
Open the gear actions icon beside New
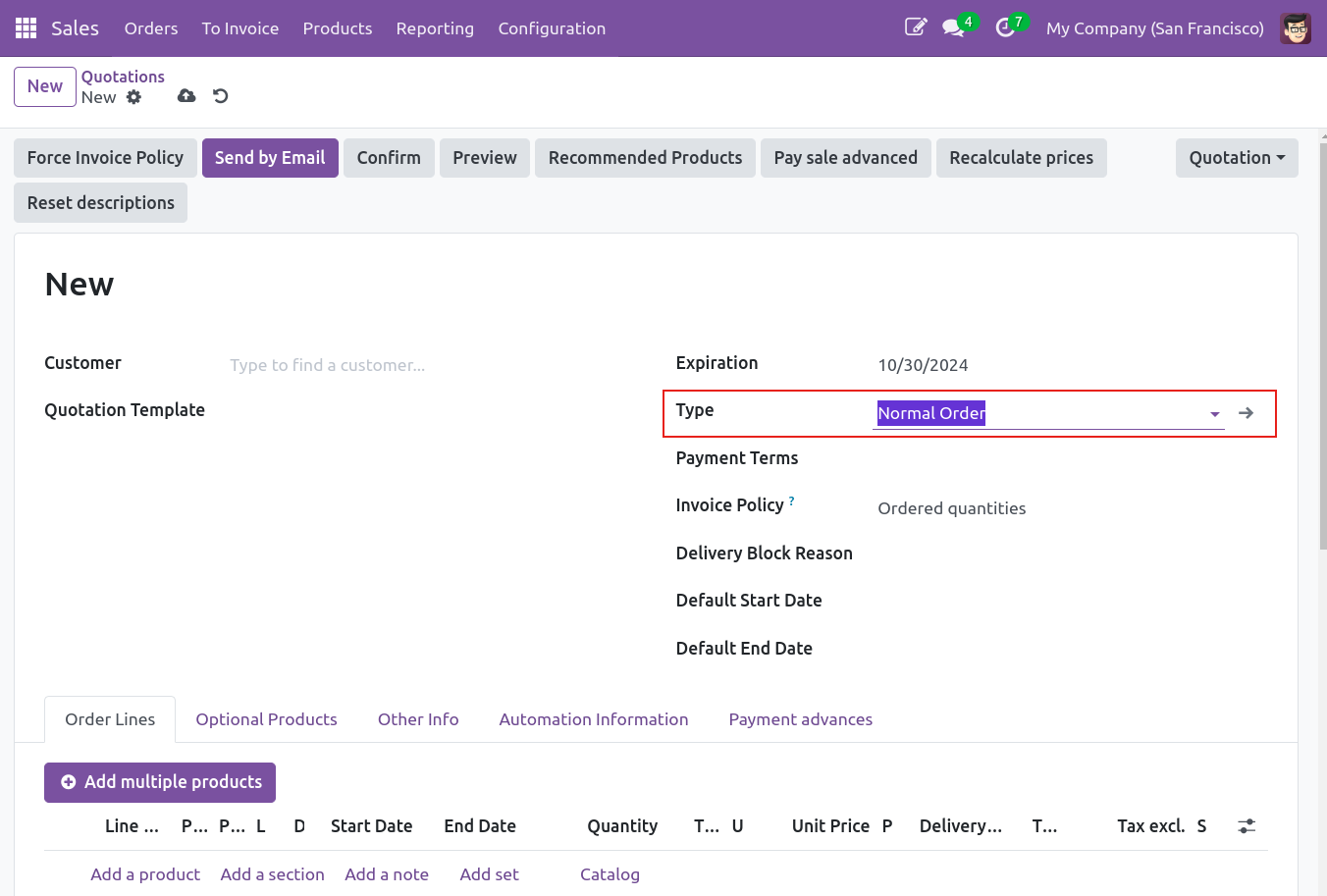134,97
